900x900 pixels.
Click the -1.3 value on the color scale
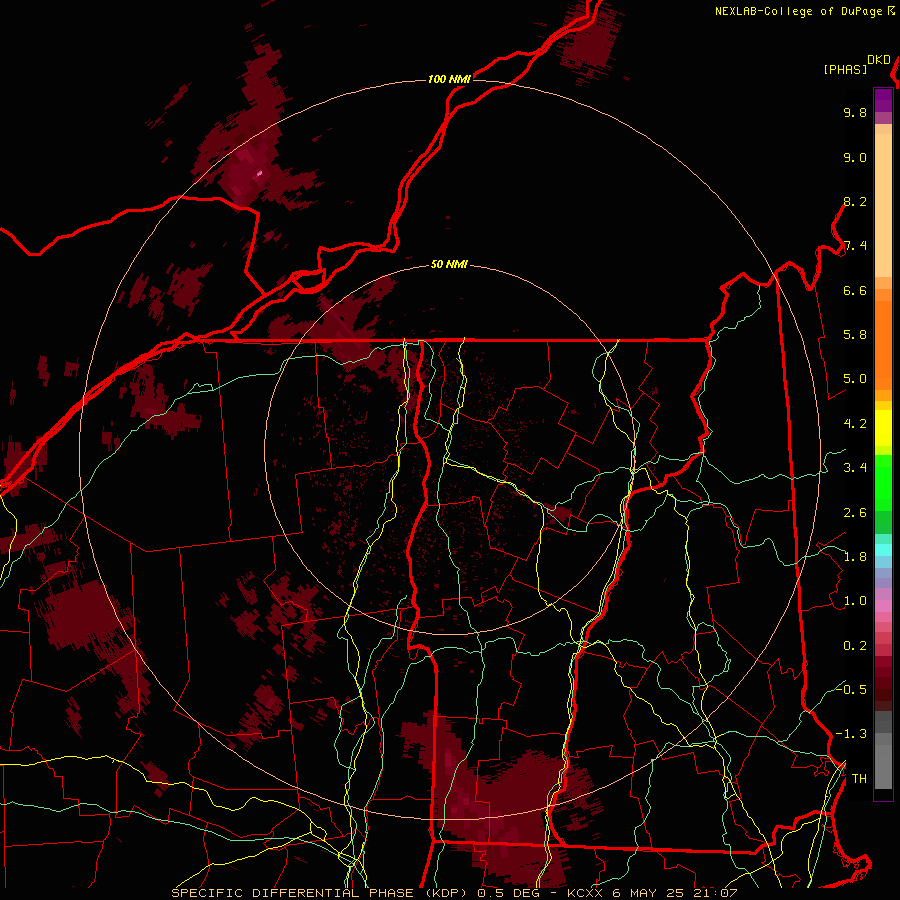click(x=852, y=734)
